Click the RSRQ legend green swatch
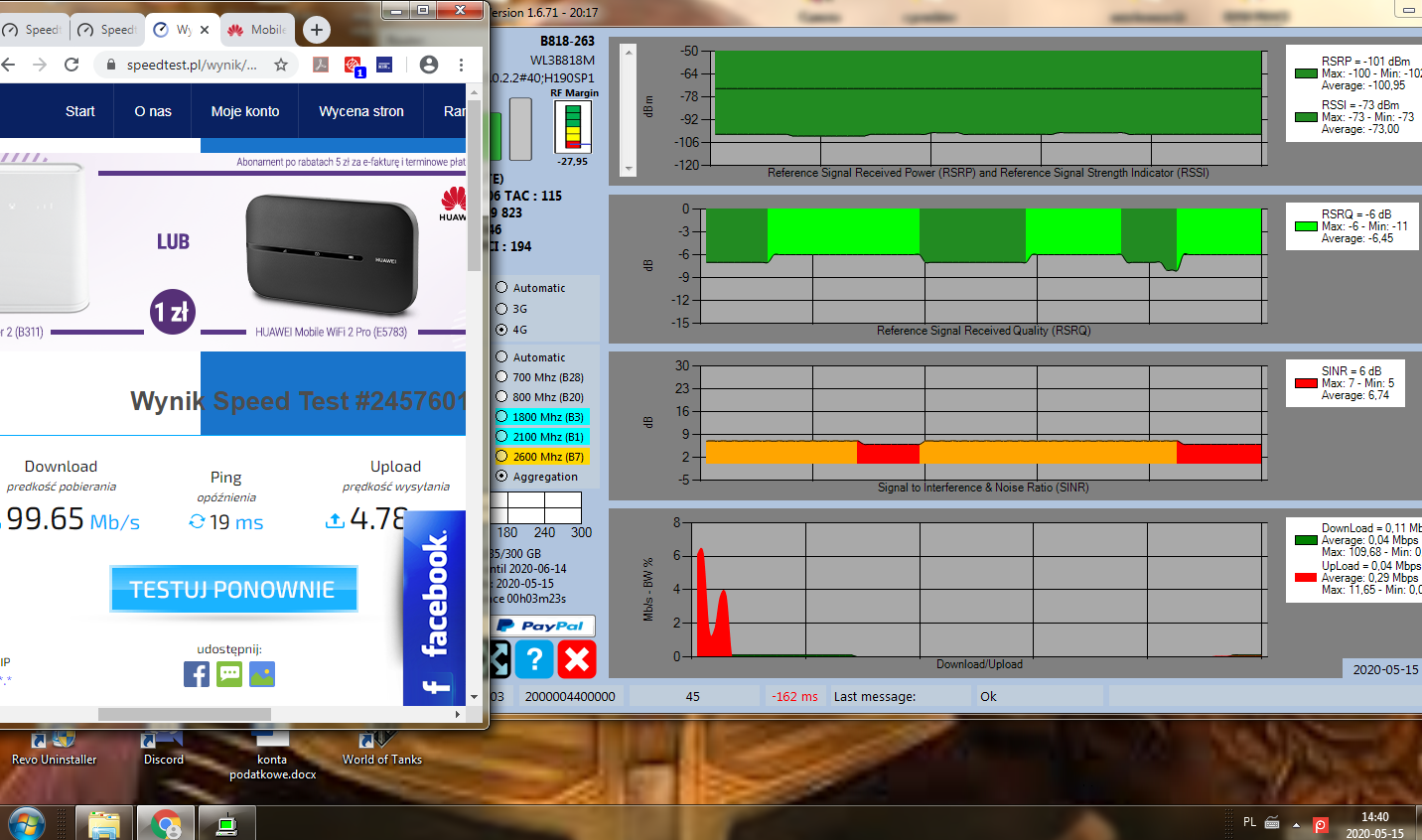This screenshot has height=840, width=1422. coord(1306,226)
